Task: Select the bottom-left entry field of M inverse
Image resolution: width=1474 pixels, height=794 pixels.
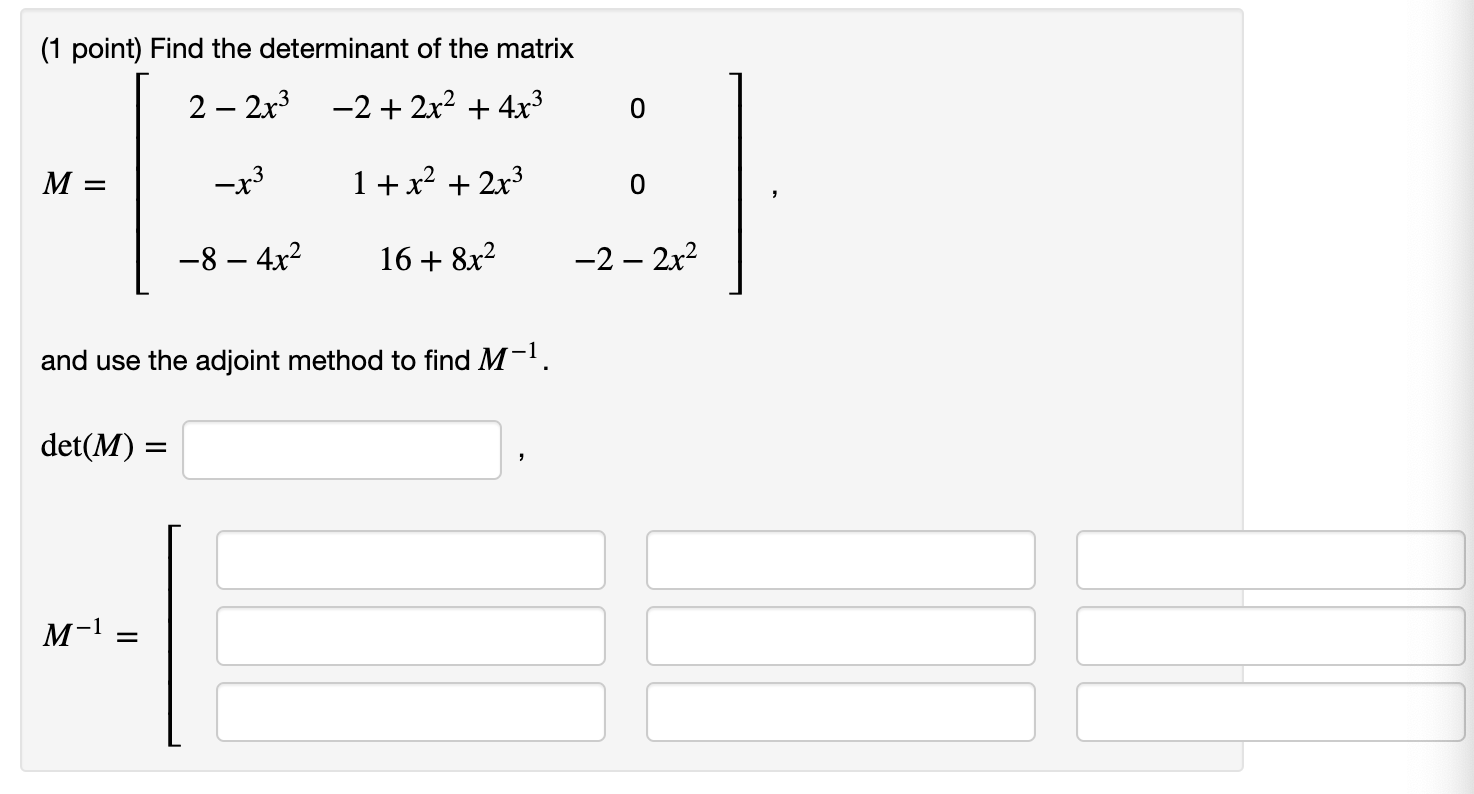Action: pyautogui.click(x=410, y=712)
